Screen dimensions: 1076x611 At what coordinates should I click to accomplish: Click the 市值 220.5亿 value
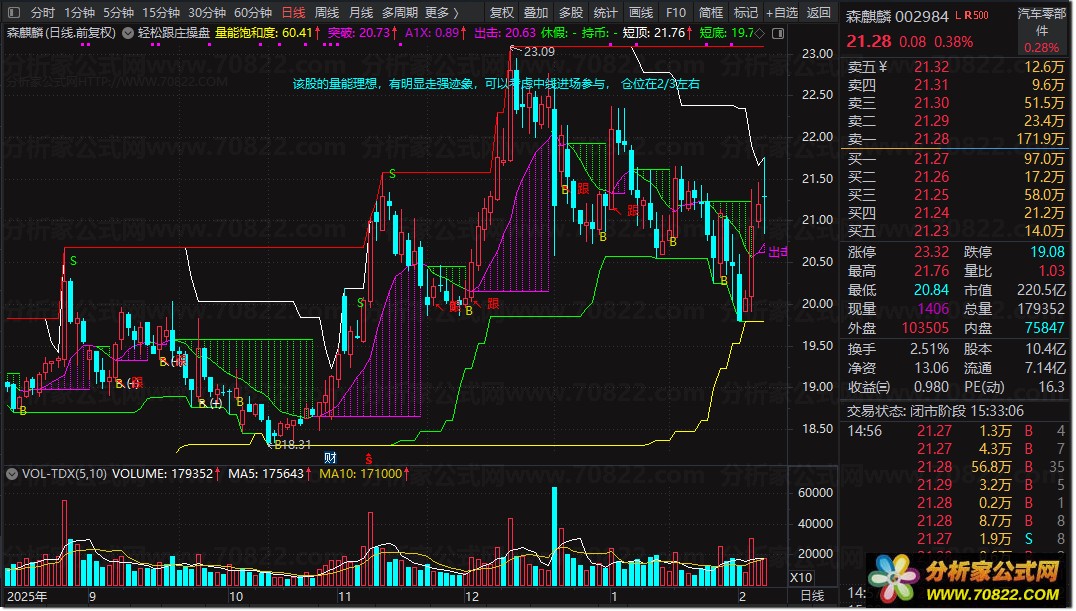click(1041, 290)
